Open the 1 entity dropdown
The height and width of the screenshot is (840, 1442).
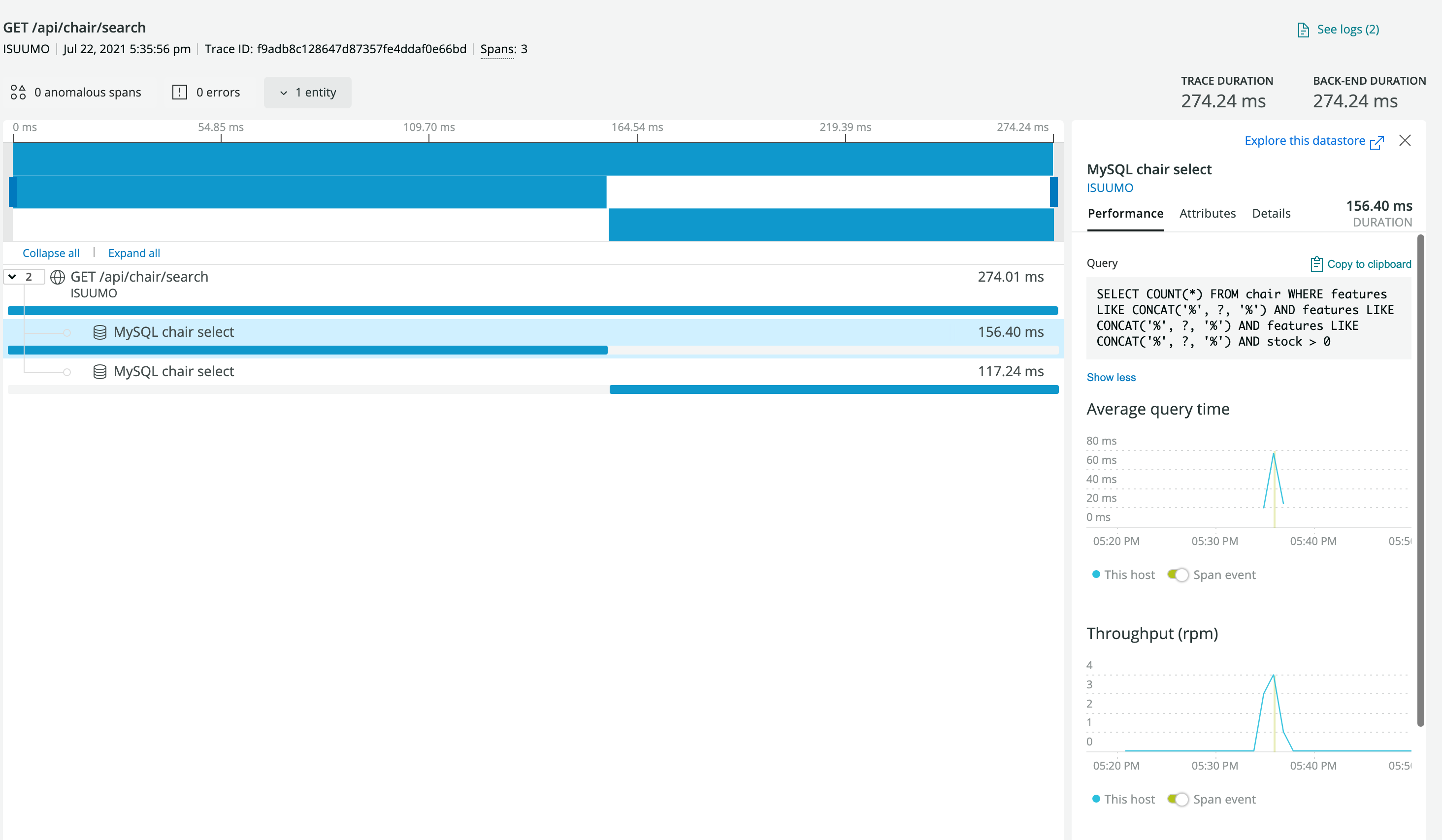pyautogui.click(x=307, y=93)
